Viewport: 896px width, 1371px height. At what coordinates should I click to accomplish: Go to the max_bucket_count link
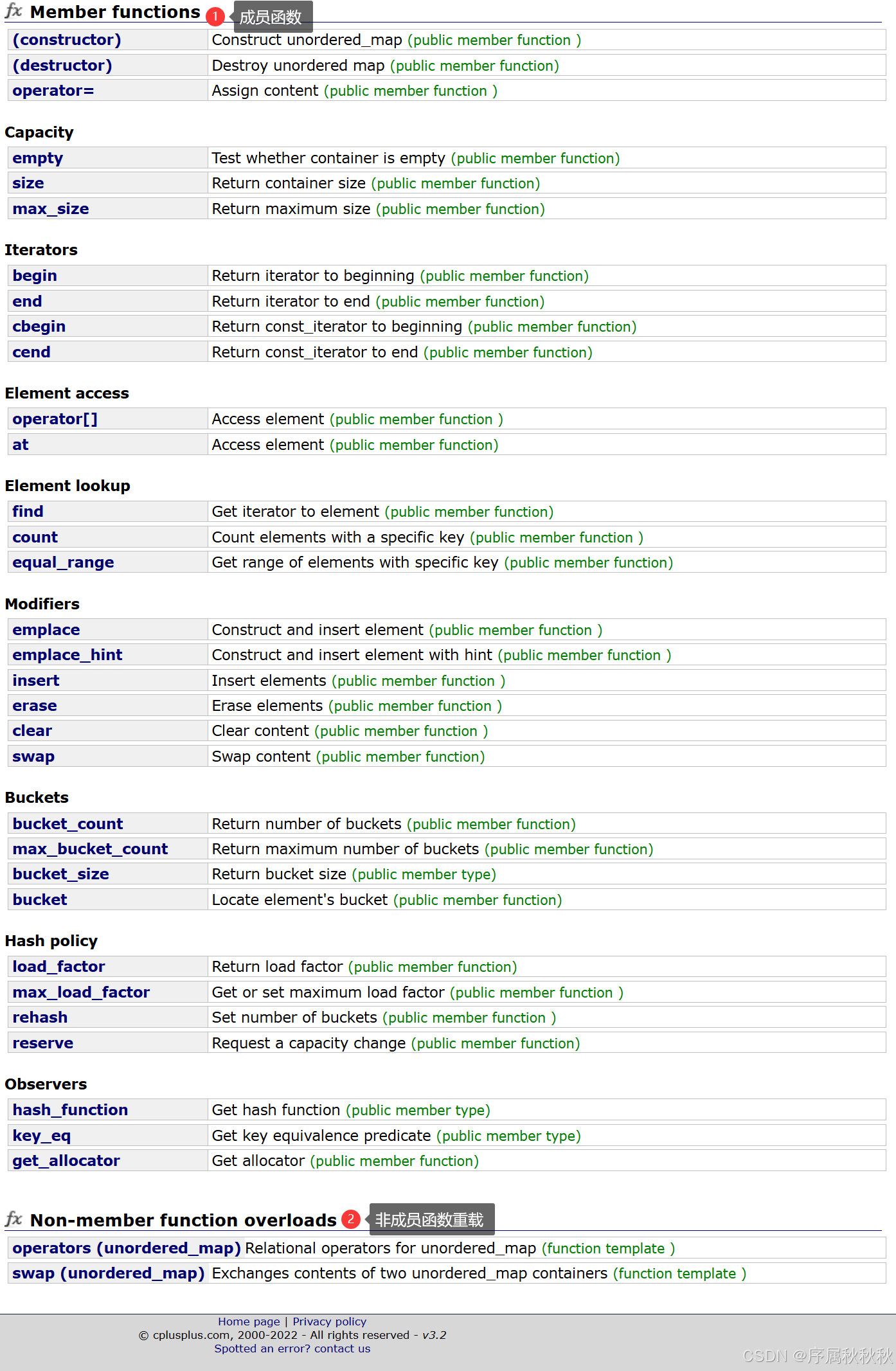[90, 849]
